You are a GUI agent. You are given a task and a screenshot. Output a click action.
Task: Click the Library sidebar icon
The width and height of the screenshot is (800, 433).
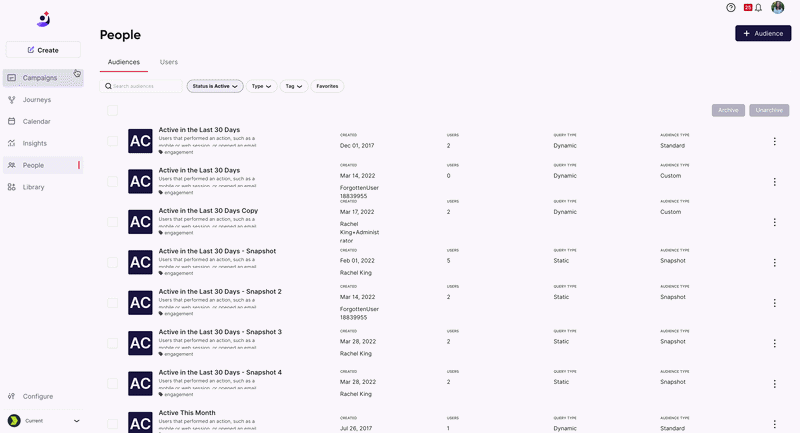click(x=12, y=187)
